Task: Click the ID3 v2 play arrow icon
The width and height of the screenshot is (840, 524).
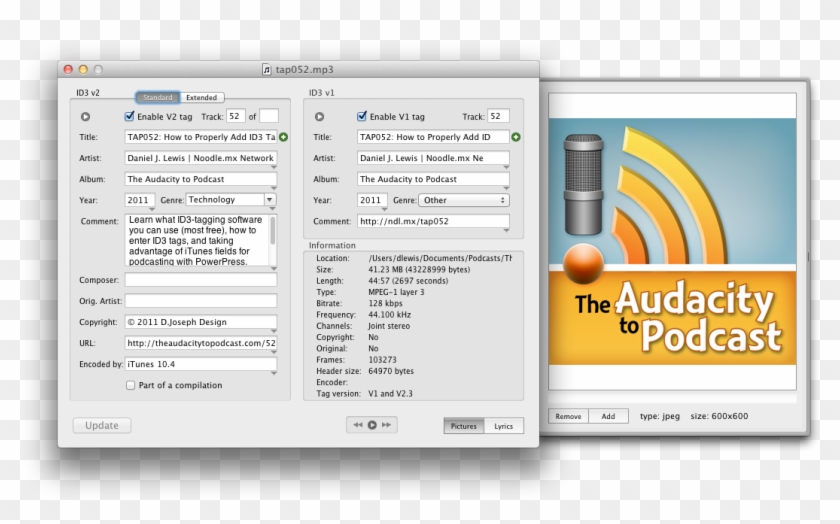Action: click(85, 116)
